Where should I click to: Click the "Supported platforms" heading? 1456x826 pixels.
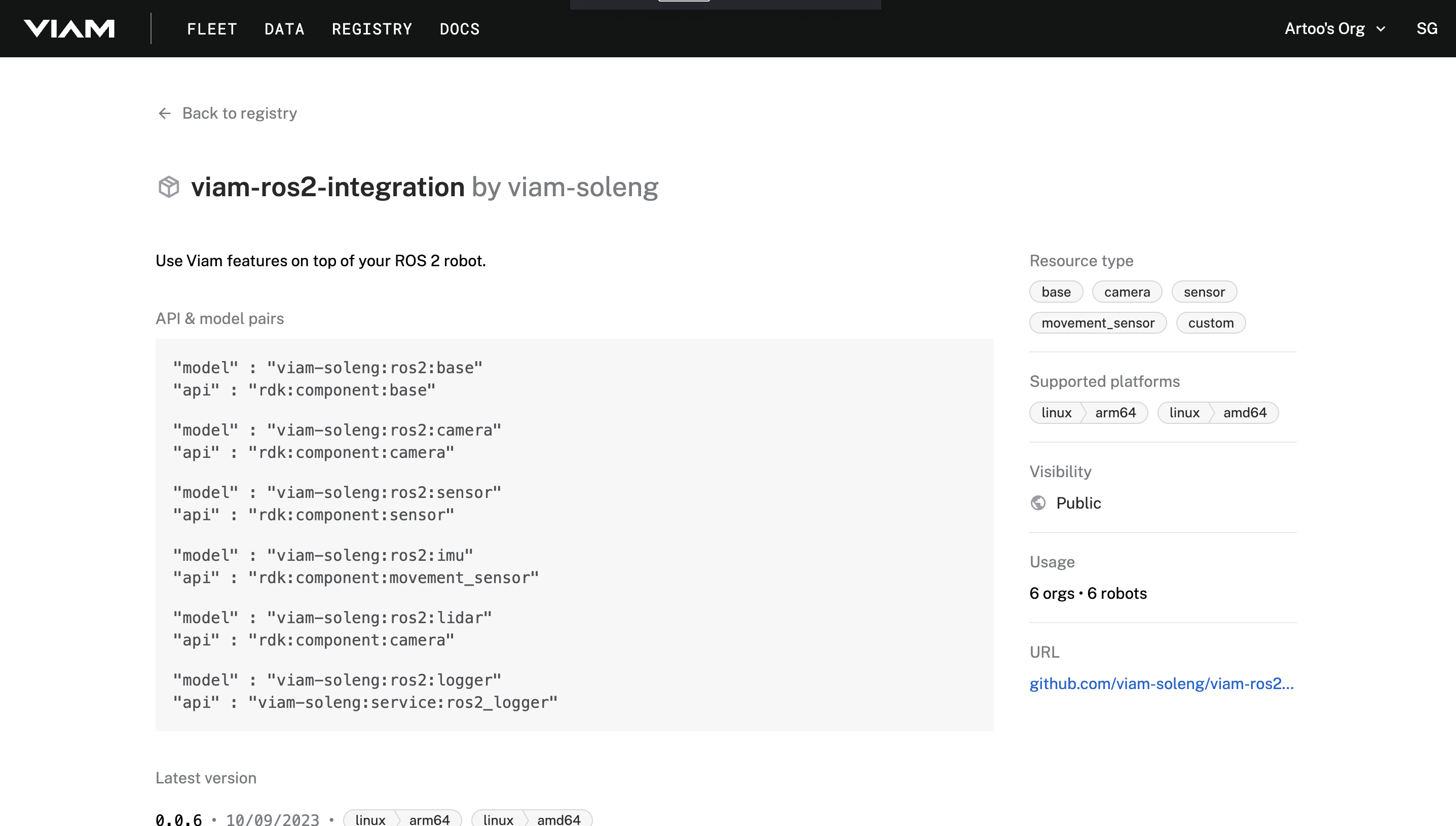1104,382
